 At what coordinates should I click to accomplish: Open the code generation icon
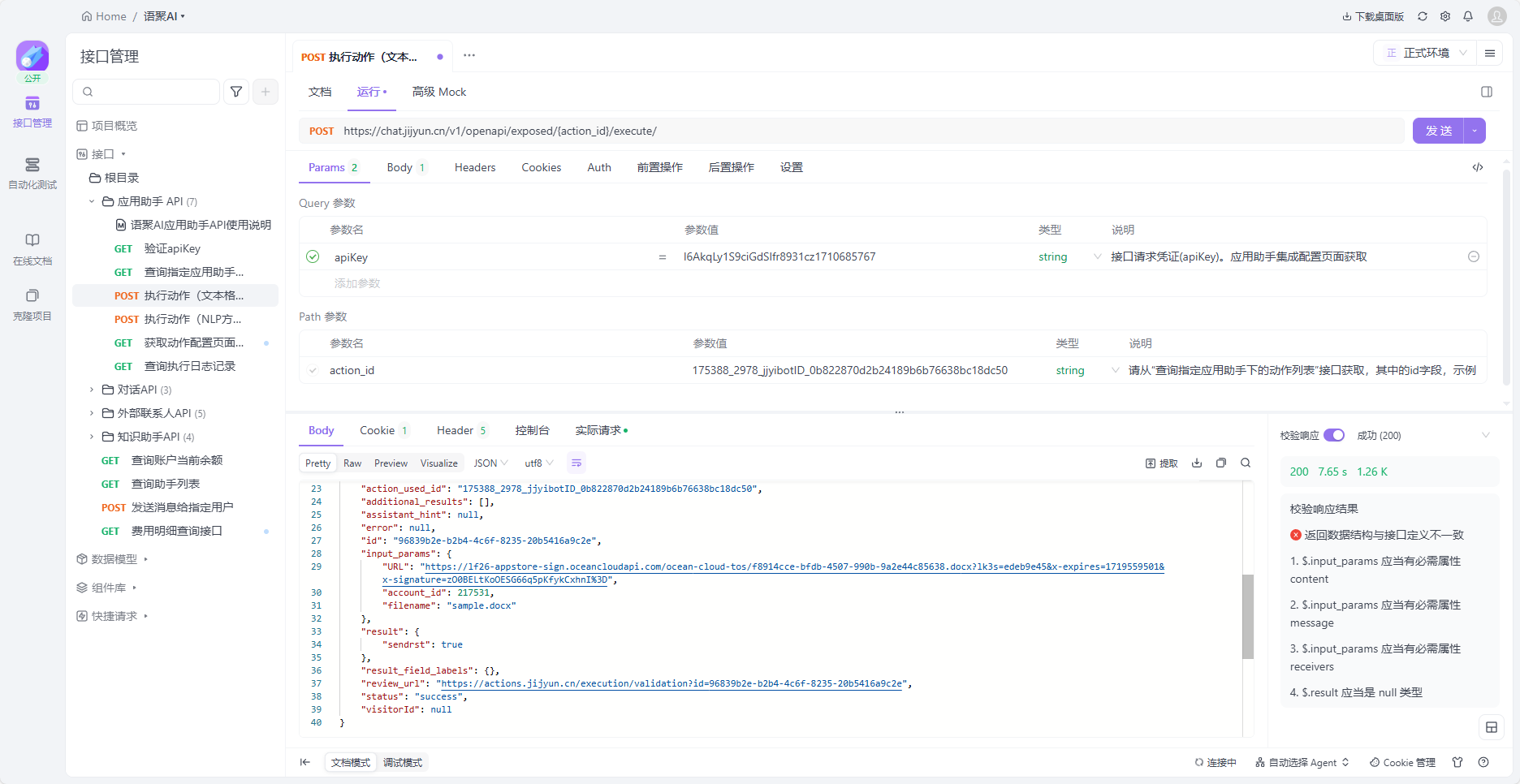point(1478,167)
